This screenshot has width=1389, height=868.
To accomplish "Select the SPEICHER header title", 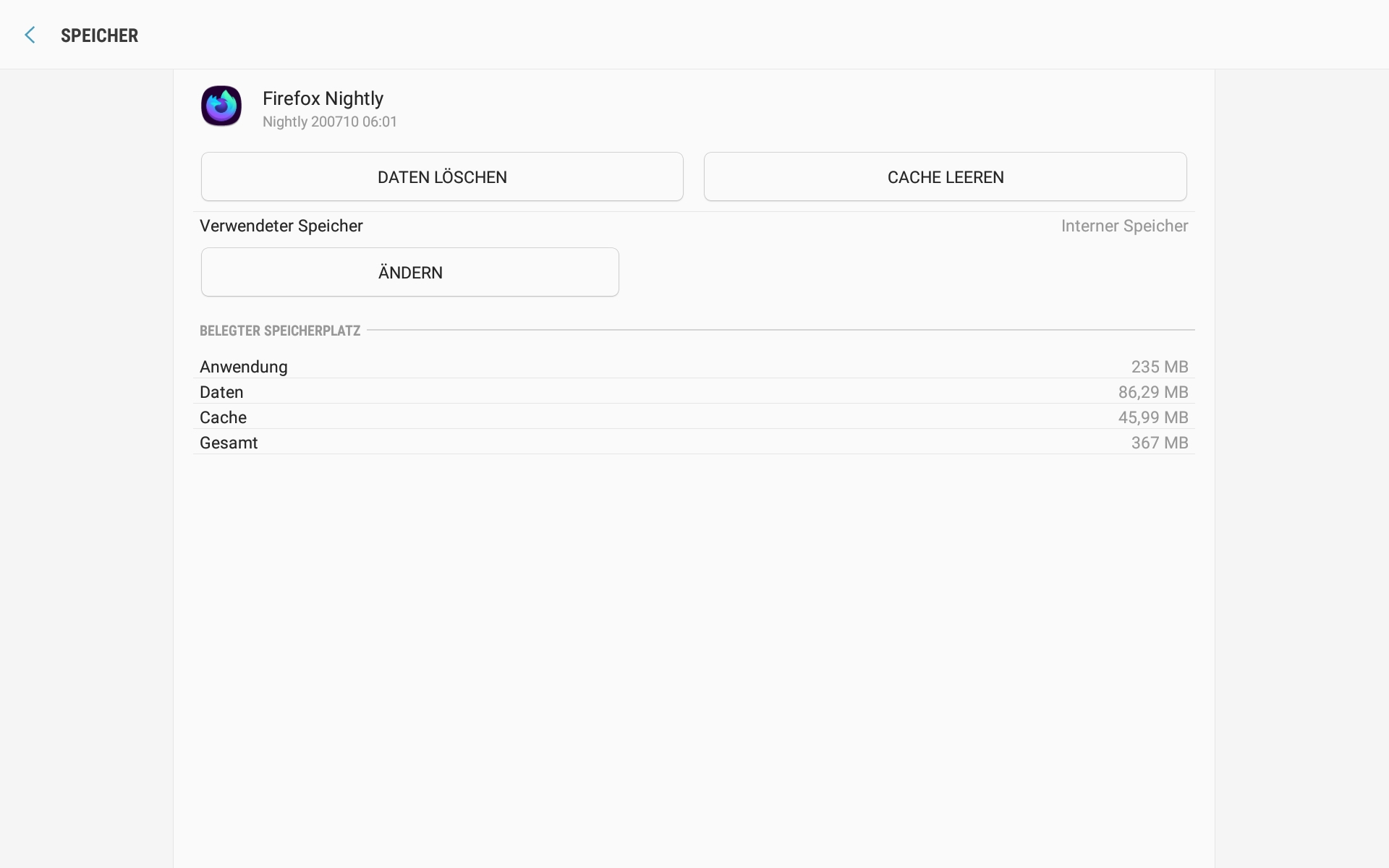I will 99,35.
